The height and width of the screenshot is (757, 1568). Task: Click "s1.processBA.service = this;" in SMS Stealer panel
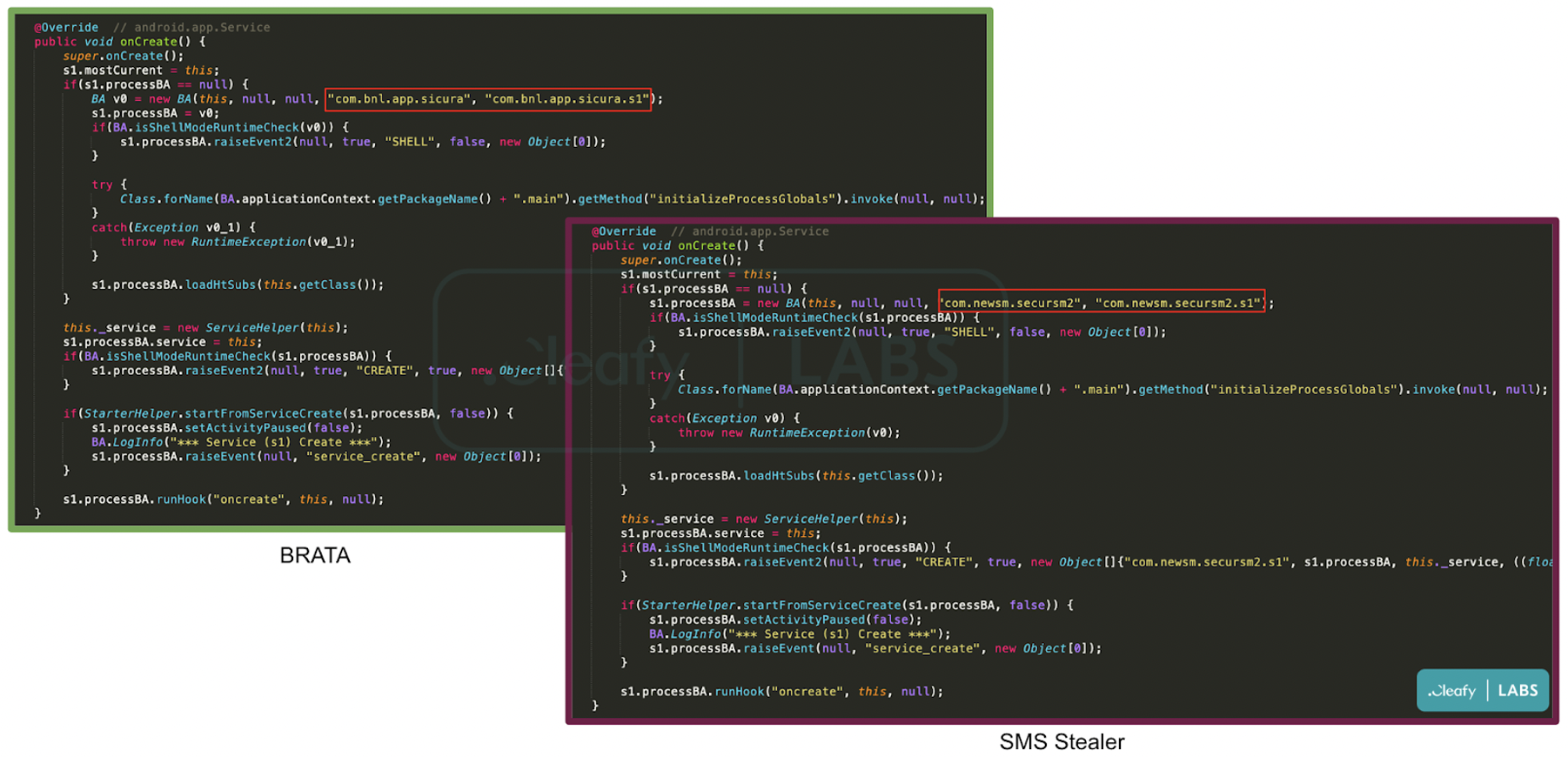[x=720, y=533]
